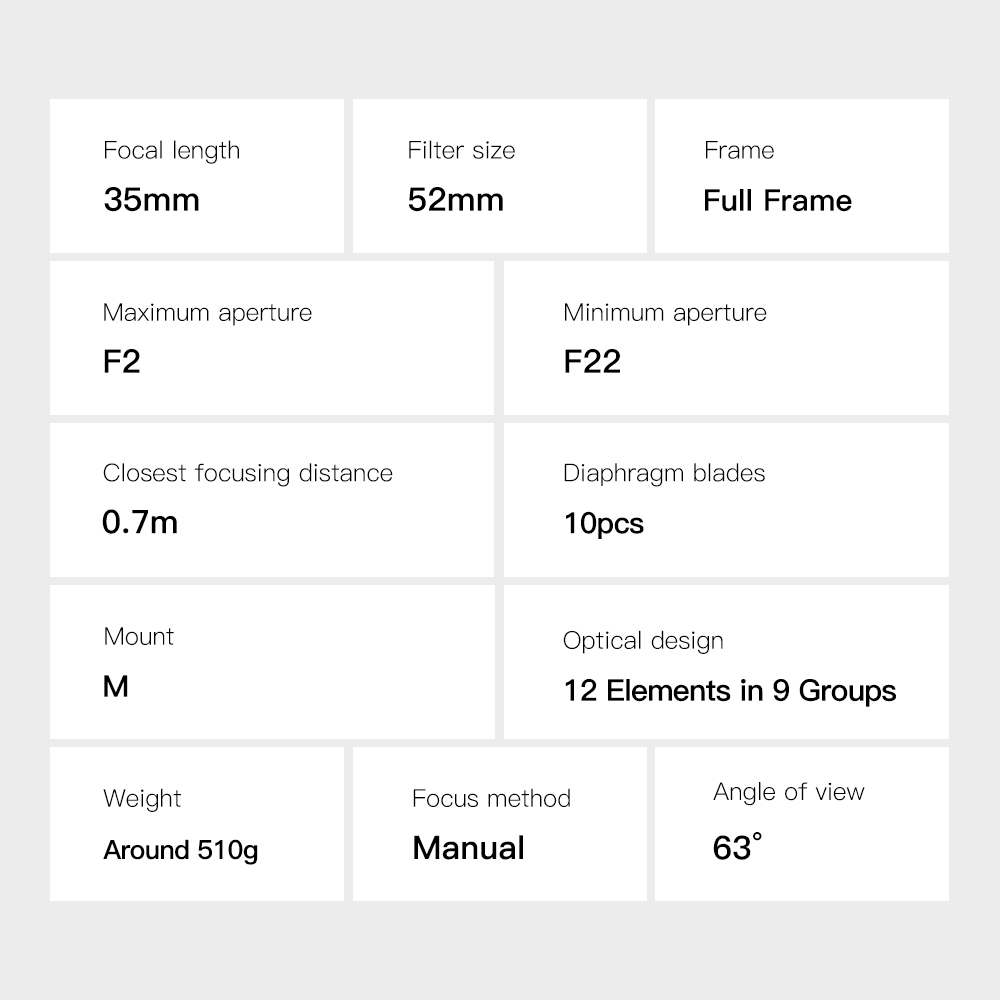Select the Maximum aperture F2 card
Screen dimensions: 1000x1000
tap(271, 338)
